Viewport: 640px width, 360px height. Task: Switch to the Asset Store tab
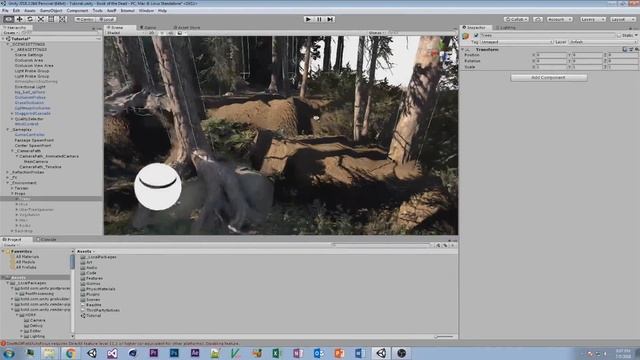(187, 28)
